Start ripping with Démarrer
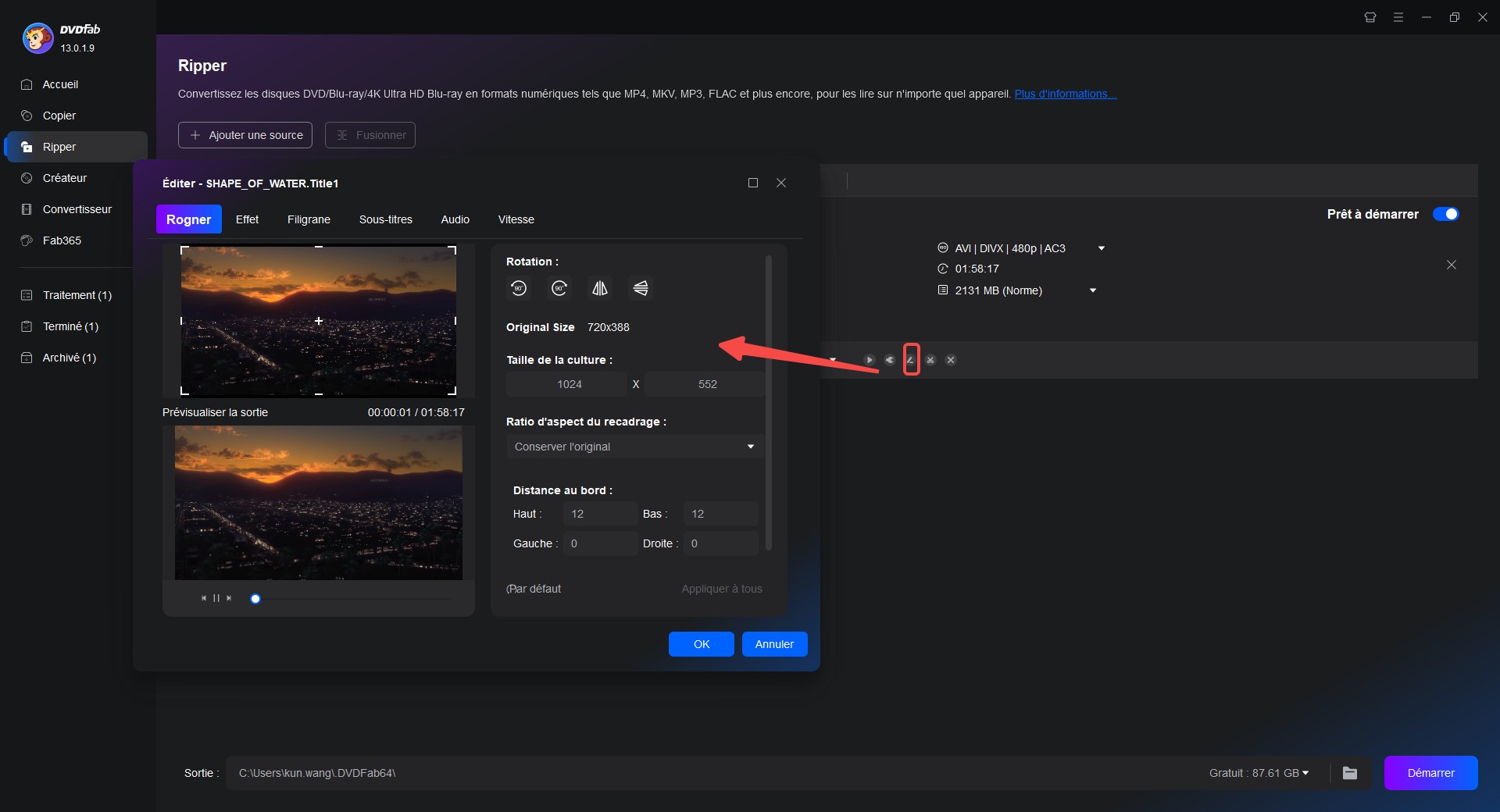1500x812 pixels. [1430, 773]
